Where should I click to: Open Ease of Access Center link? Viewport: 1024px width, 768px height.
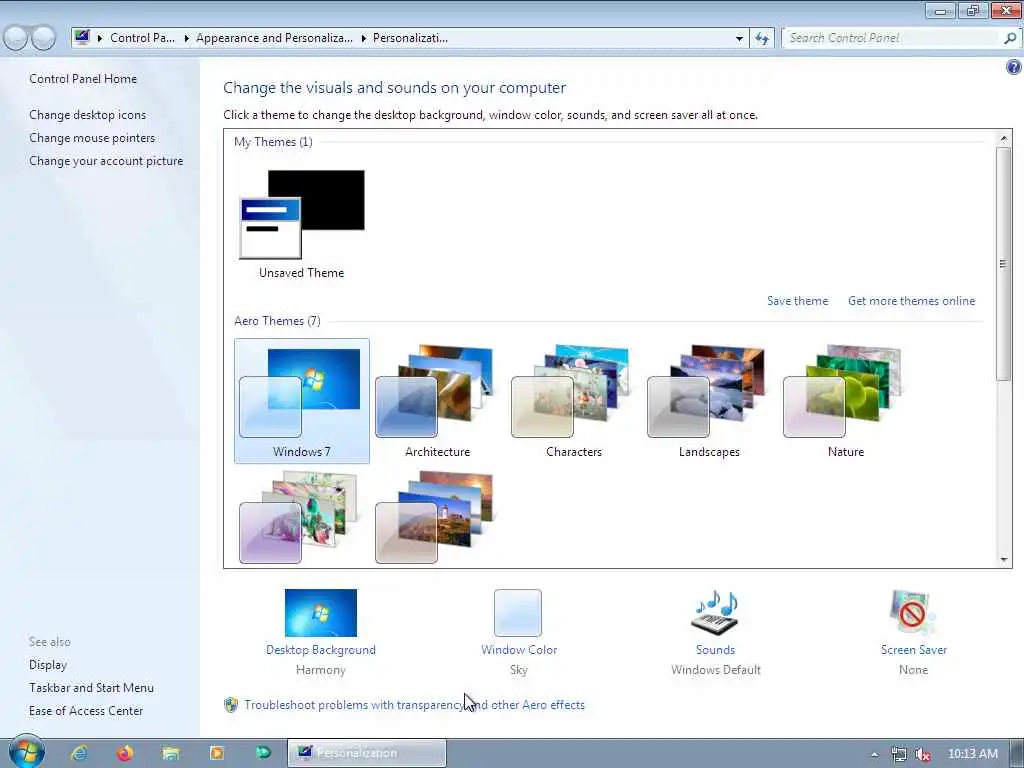86,711
